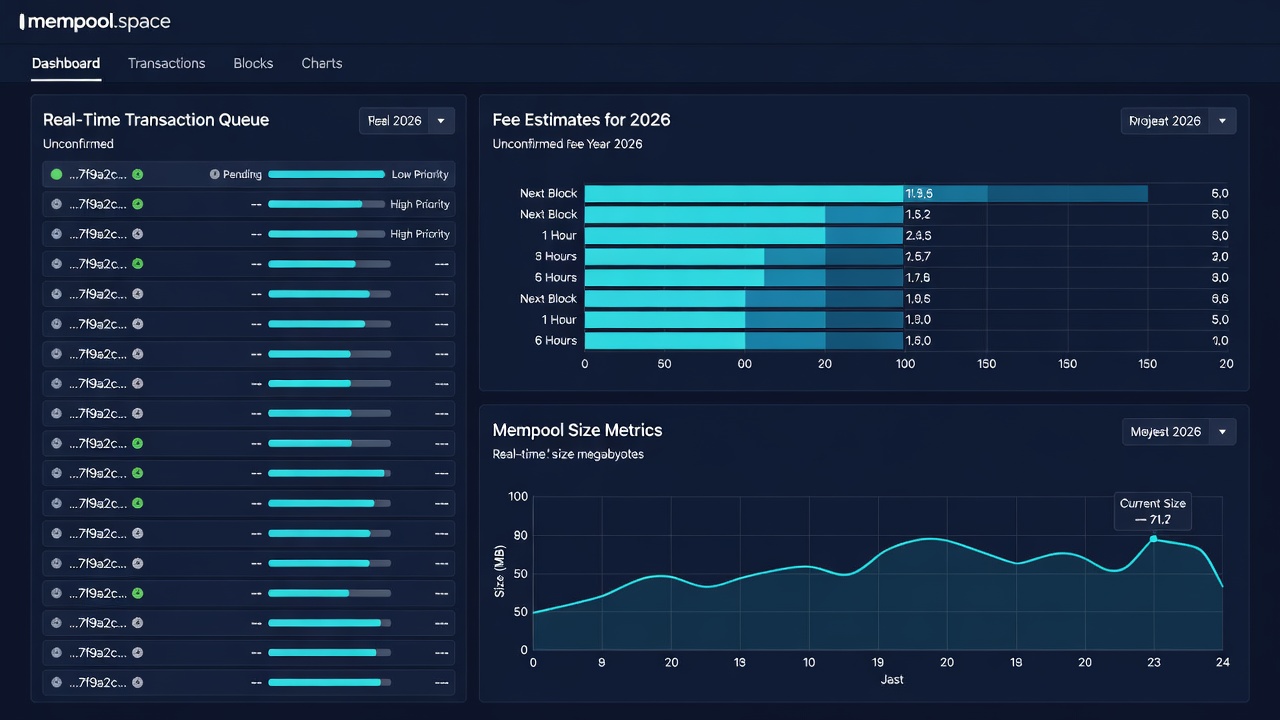
Task: Click the teal data point under Current Size
Action: pos(1153,538)
